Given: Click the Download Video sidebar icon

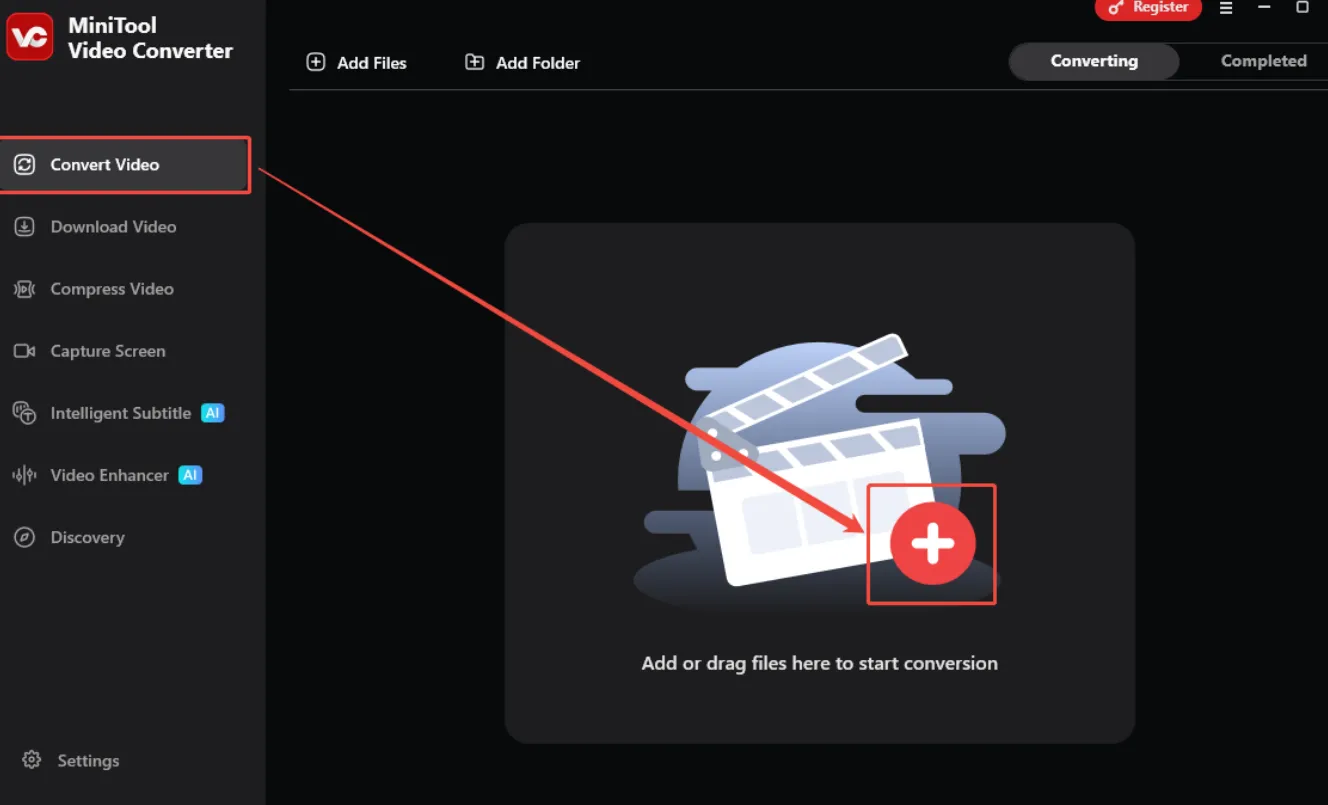Looking at the screenshot, I should pyautogui.click(x=25, y=227).
